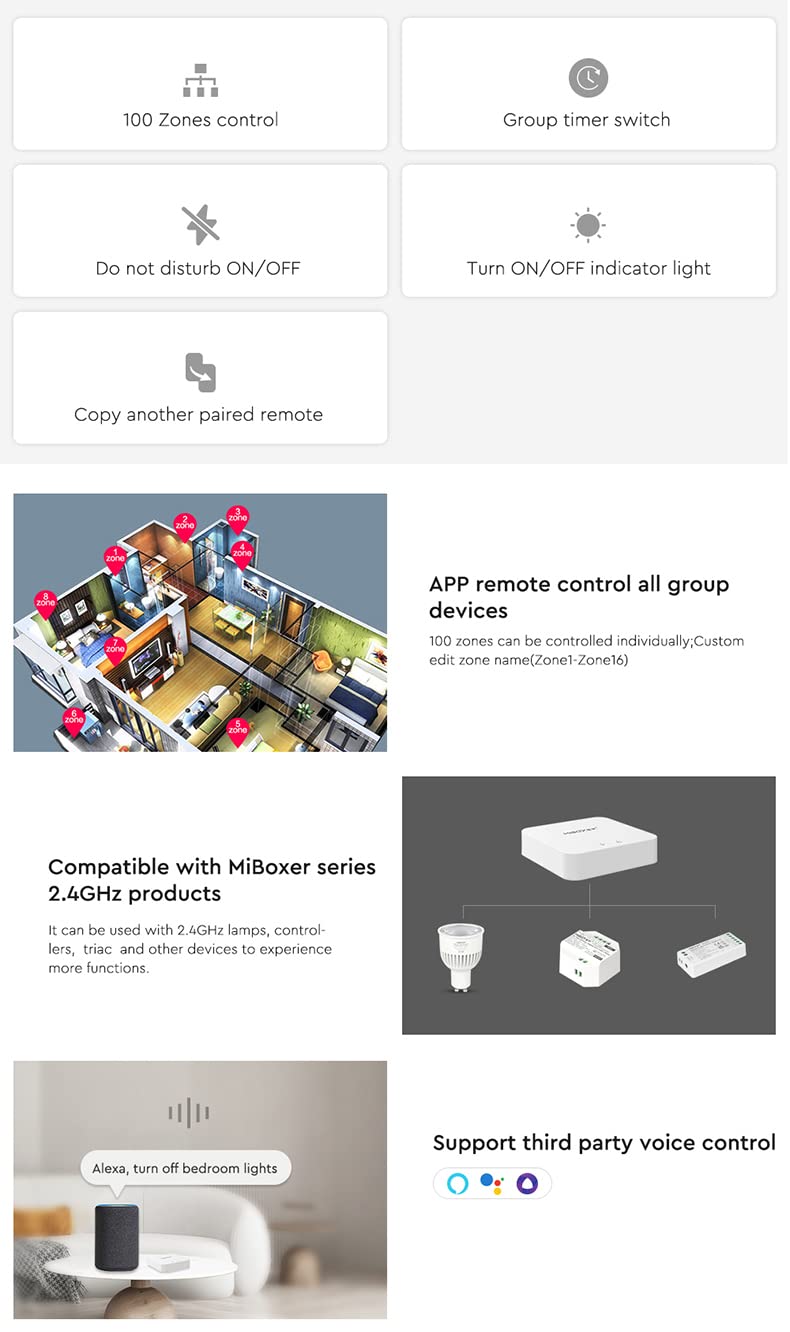Click the Do not disturb lightning icon

coord(200,225)
